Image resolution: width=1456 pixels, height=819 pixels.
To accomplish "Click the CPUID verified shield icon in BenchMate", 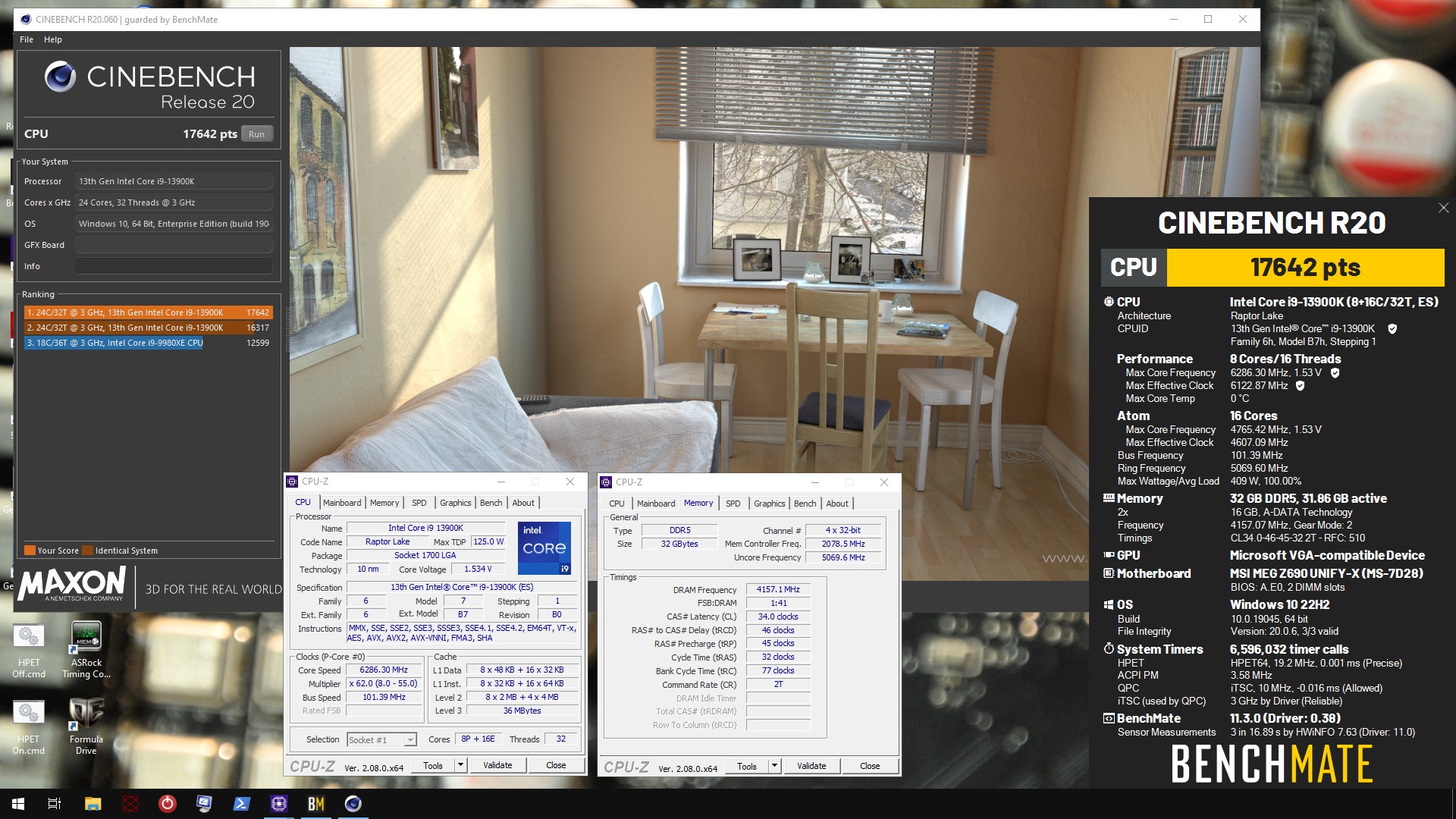I will [1392, 328].
